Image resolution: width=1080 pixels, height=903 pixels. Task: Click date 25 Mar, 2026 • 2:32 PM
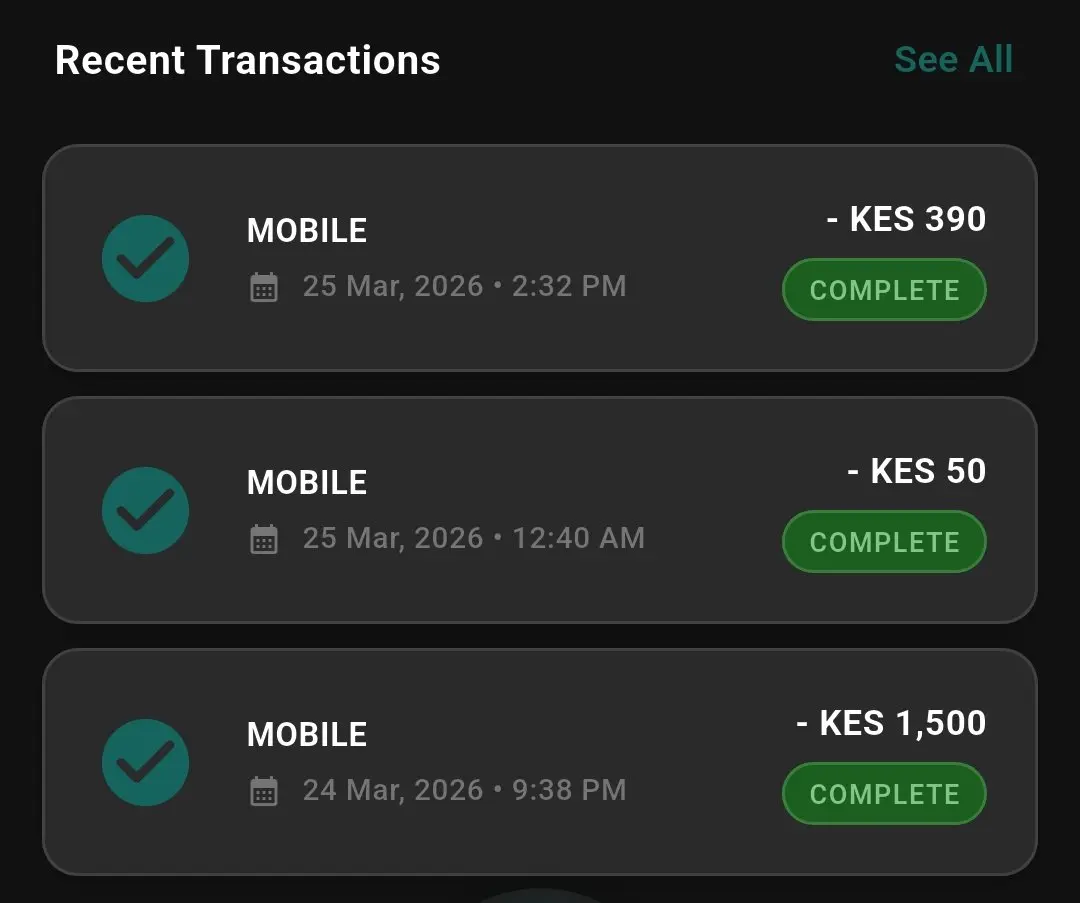tap(464, 287)
